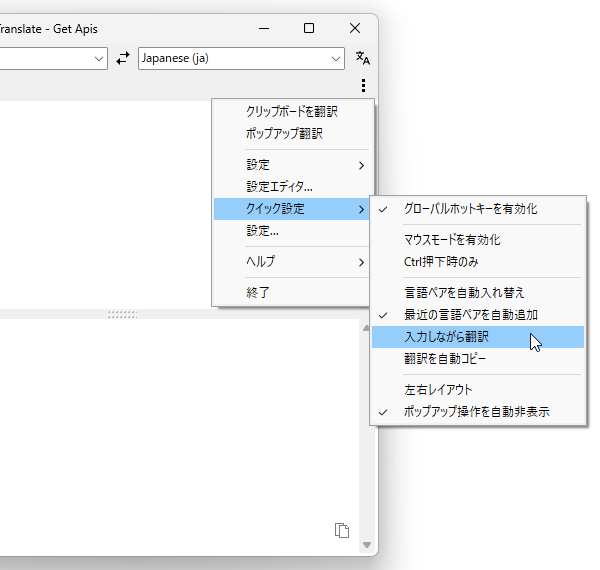Image resolution: width=600 pixels, height=570 pixels.
Task: Click inside the translation output text area
Action: (x=179, y=436)
